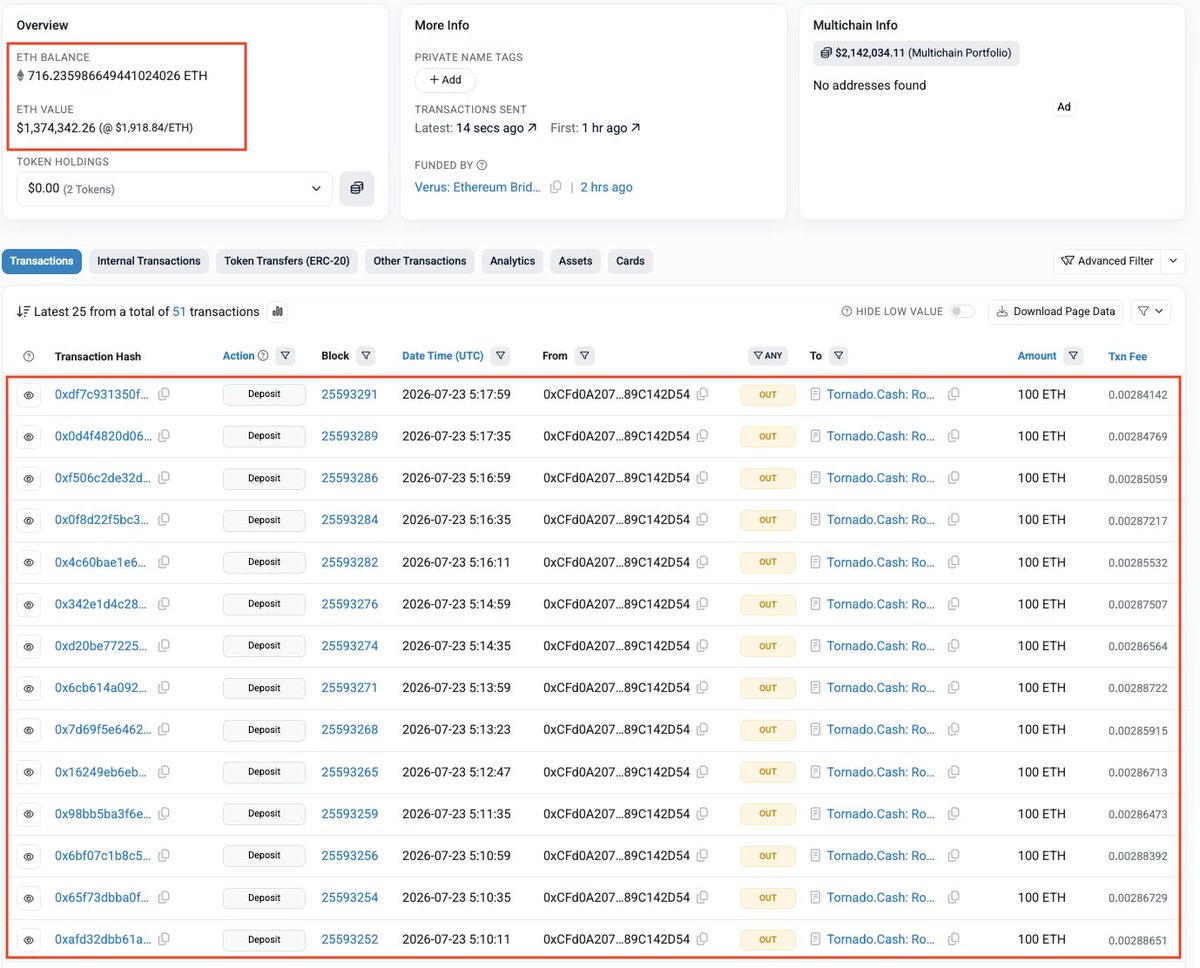This screenshot has width=1200, height=968.
Task: Copy transaction hash 0xdf7c931350f
Action: [x=164, y=394]
